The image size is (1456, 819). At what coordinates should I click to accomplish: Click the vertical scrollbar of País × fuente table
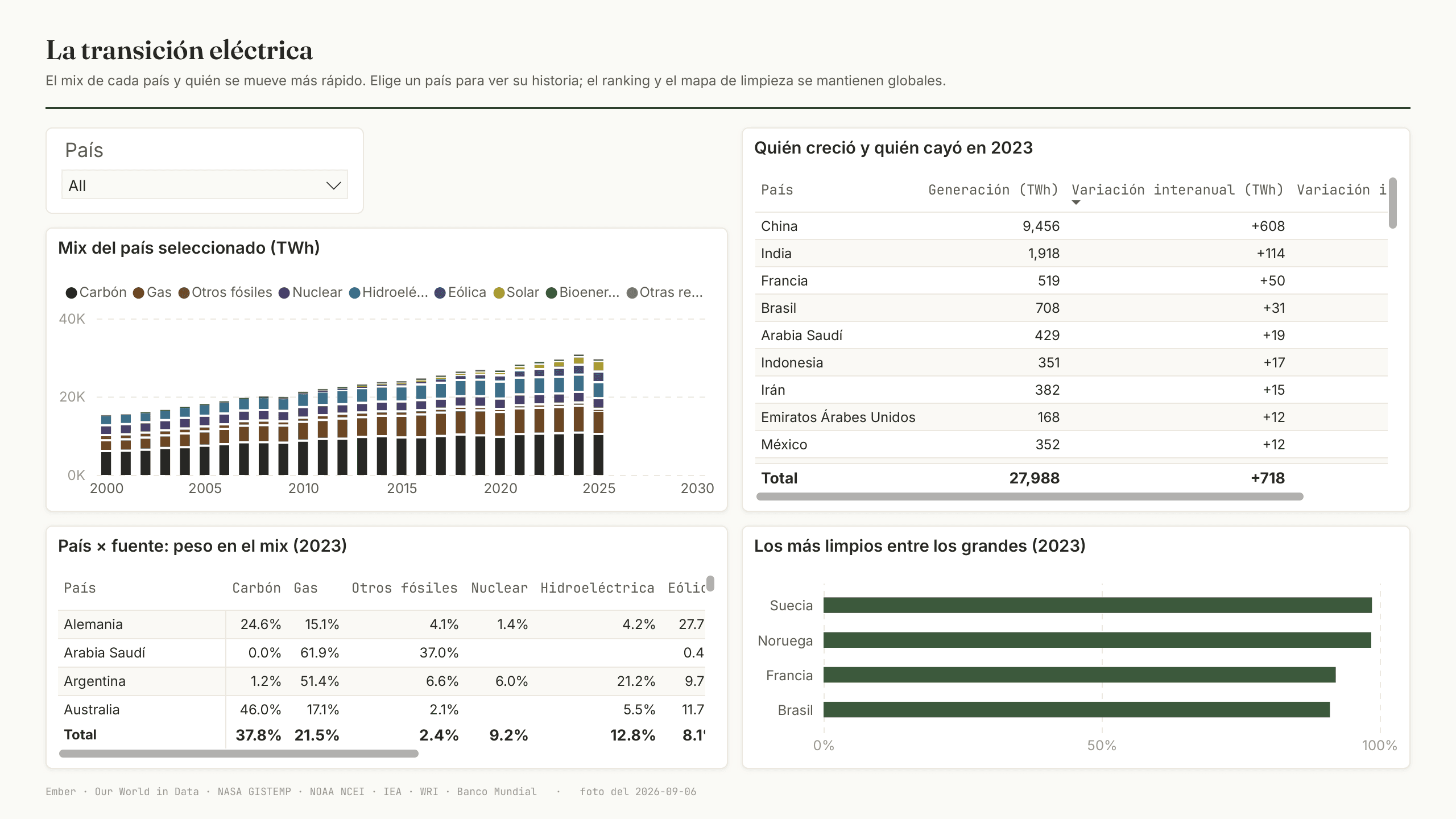click(710, 584)
